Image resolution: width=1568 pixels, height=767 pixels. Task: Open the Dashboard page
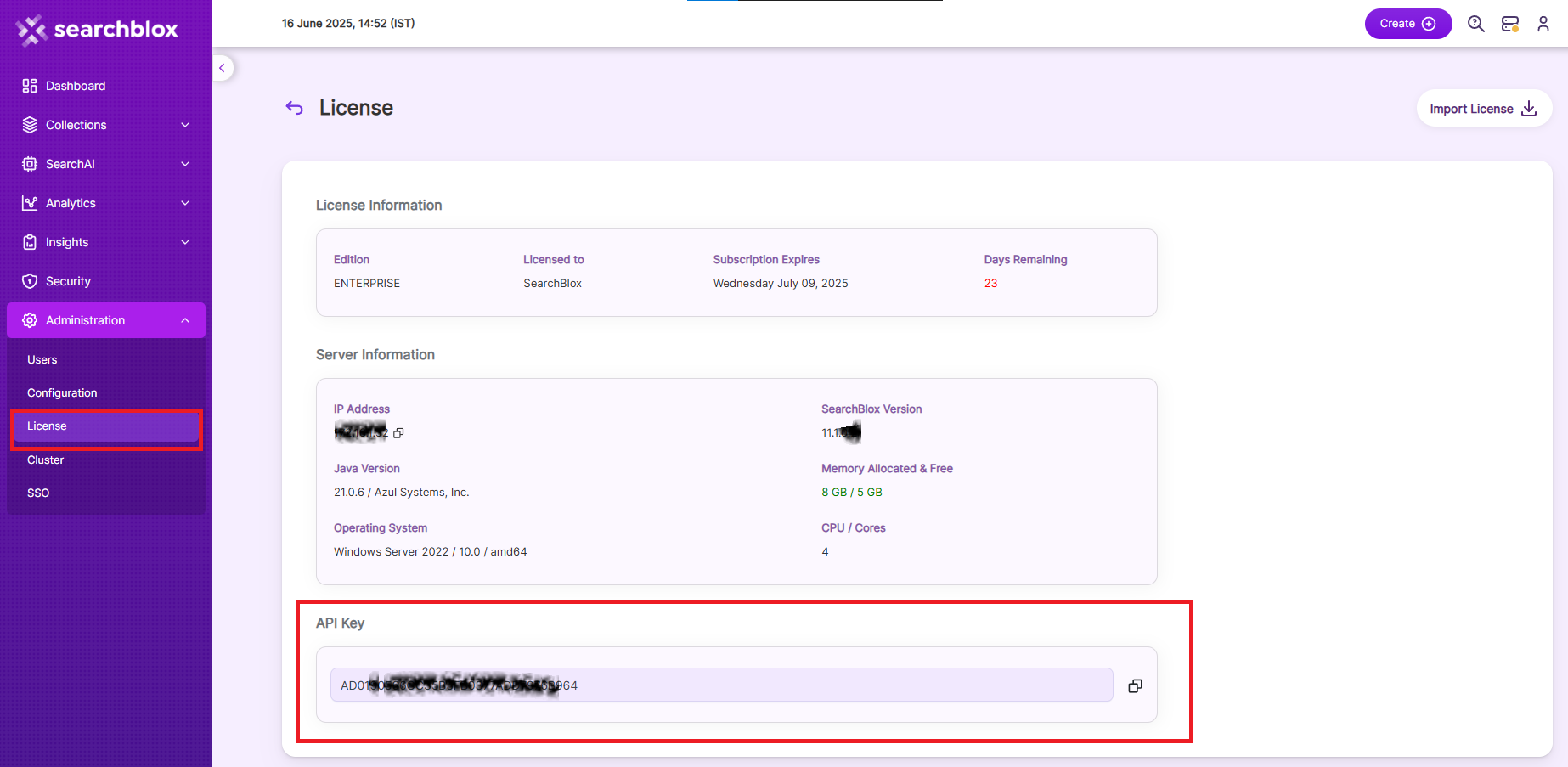(x=105, y=86)
